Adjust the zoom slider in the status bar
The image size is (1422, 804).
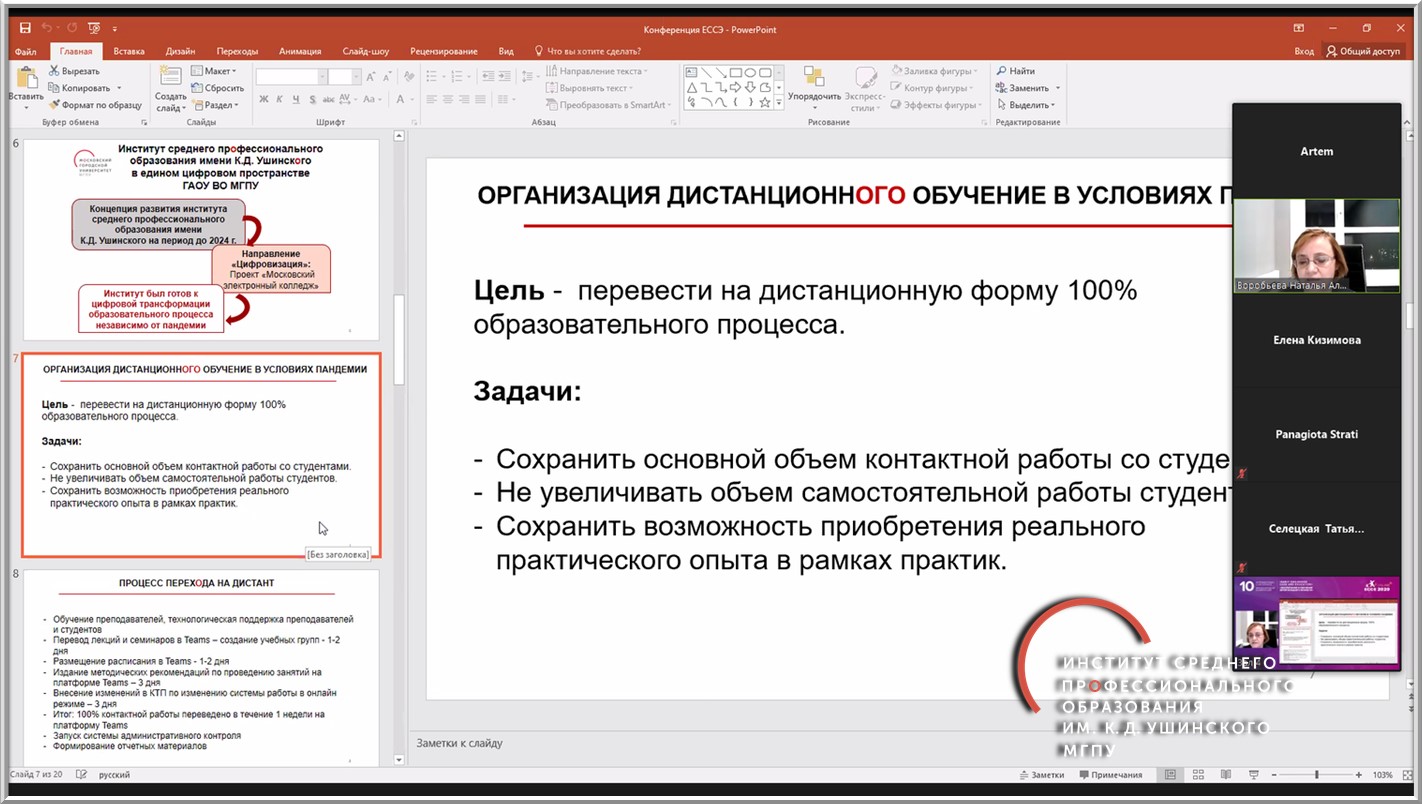pos(1316,775)
